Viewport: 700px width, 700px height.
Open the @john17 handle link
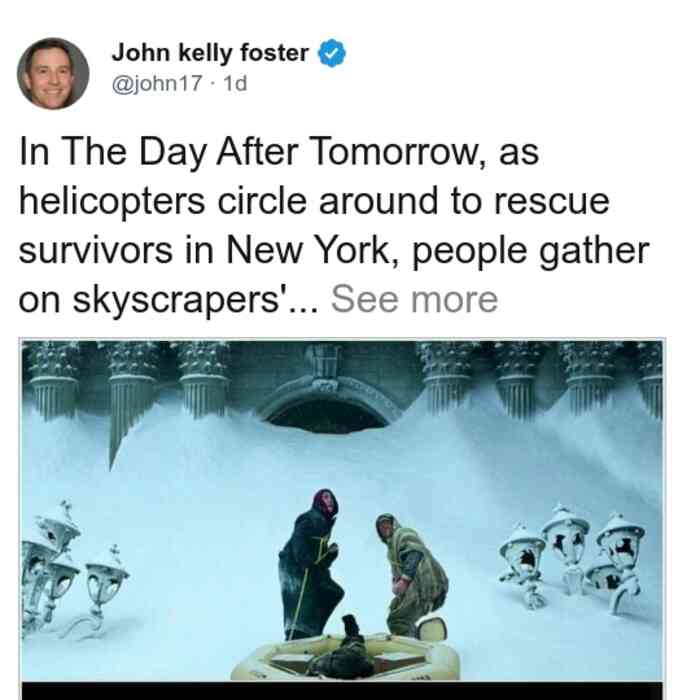[x=157, y=83]
